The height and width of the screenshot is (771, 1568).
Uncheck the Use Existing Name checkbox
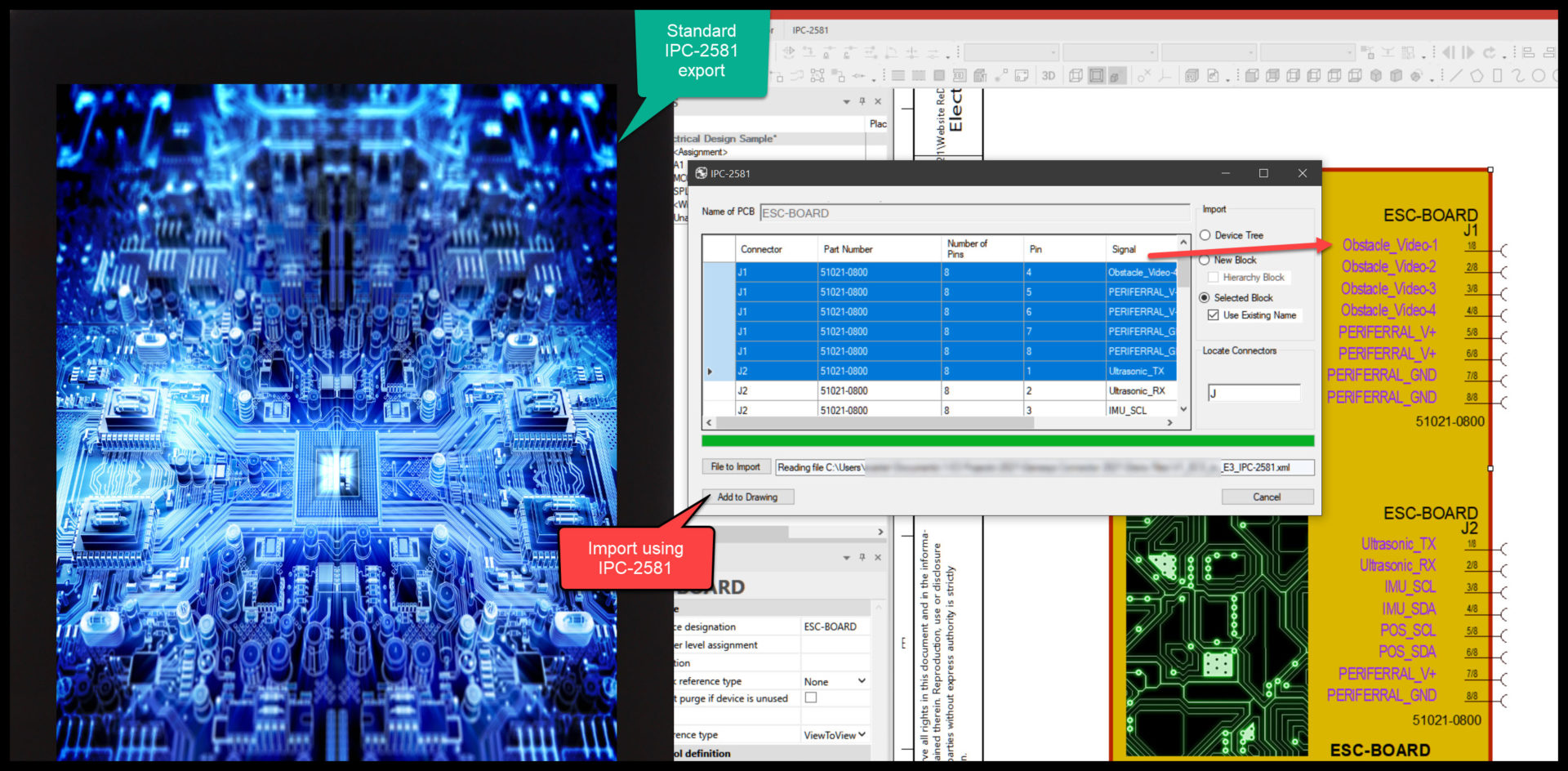point(1214,314)
